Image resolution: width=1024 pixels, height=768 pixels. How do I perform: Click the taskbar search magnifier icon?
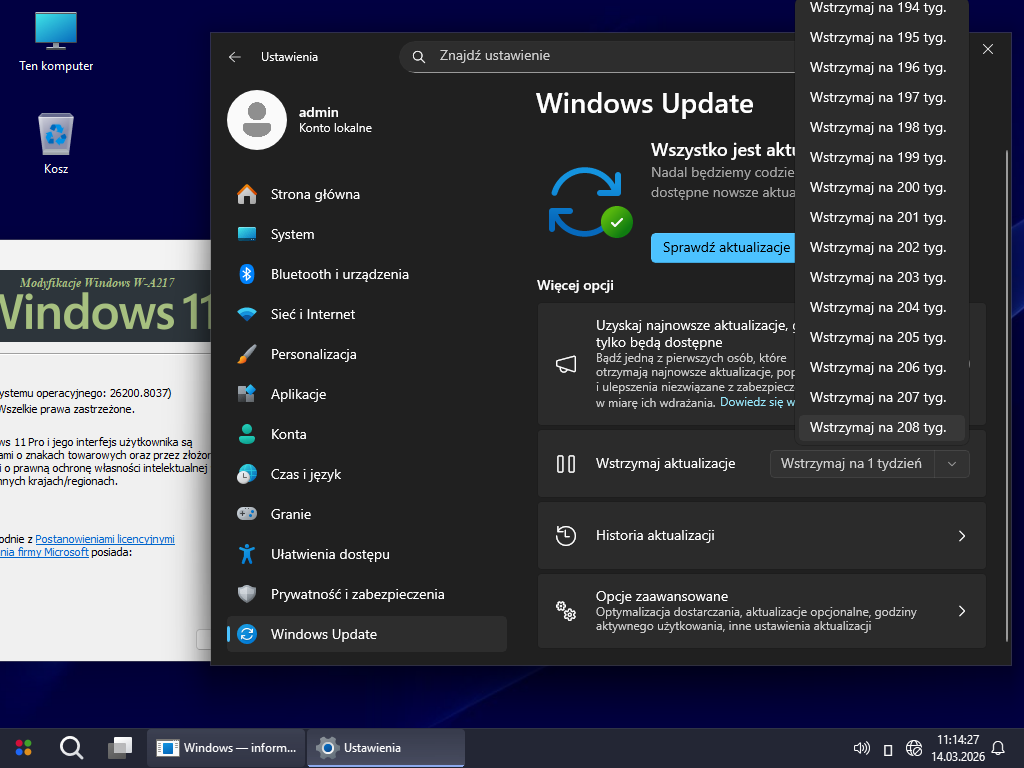coord(71,747)
